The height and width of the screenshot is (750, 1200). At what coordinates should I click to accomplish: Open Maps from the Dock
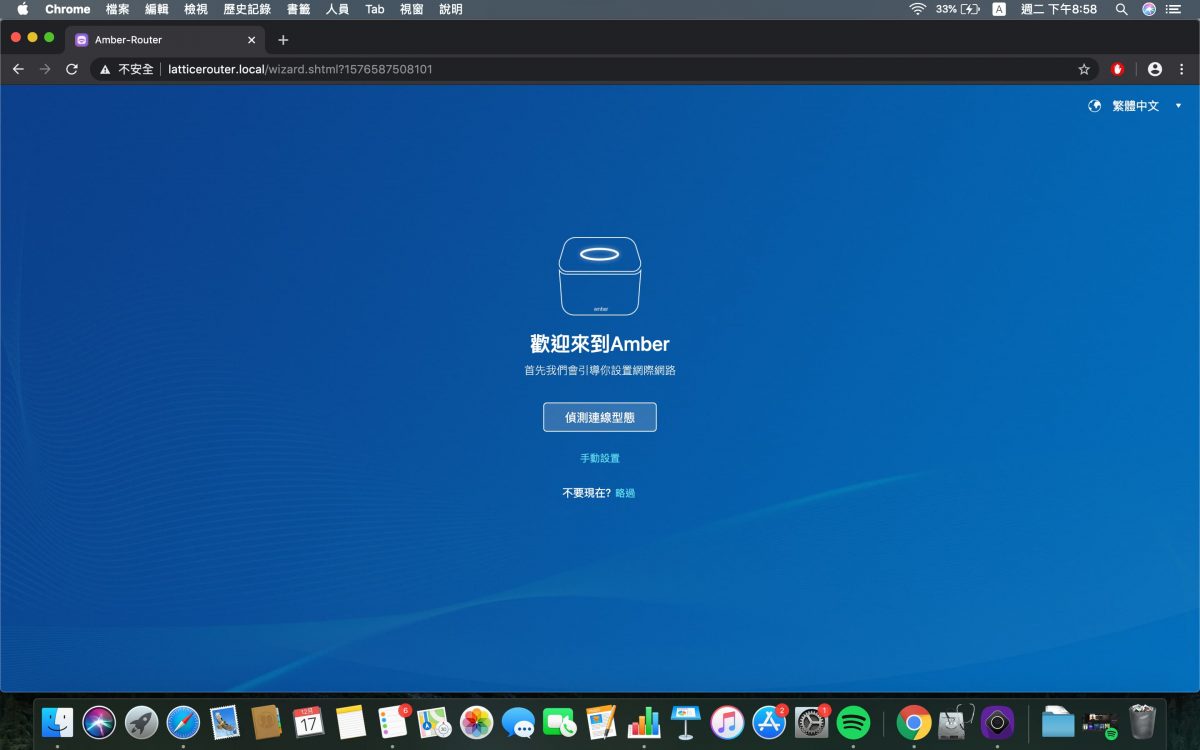coord(434,721)
